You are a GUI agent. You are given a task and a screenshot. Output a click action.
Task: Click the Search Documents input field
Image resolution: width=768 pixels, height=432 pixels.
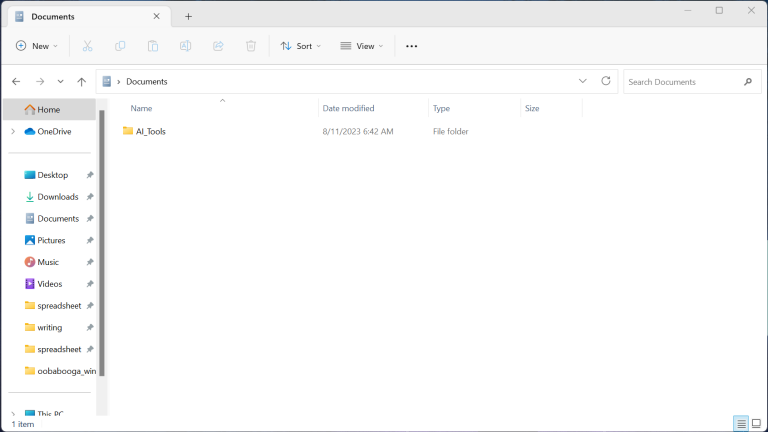pos(682,82)
